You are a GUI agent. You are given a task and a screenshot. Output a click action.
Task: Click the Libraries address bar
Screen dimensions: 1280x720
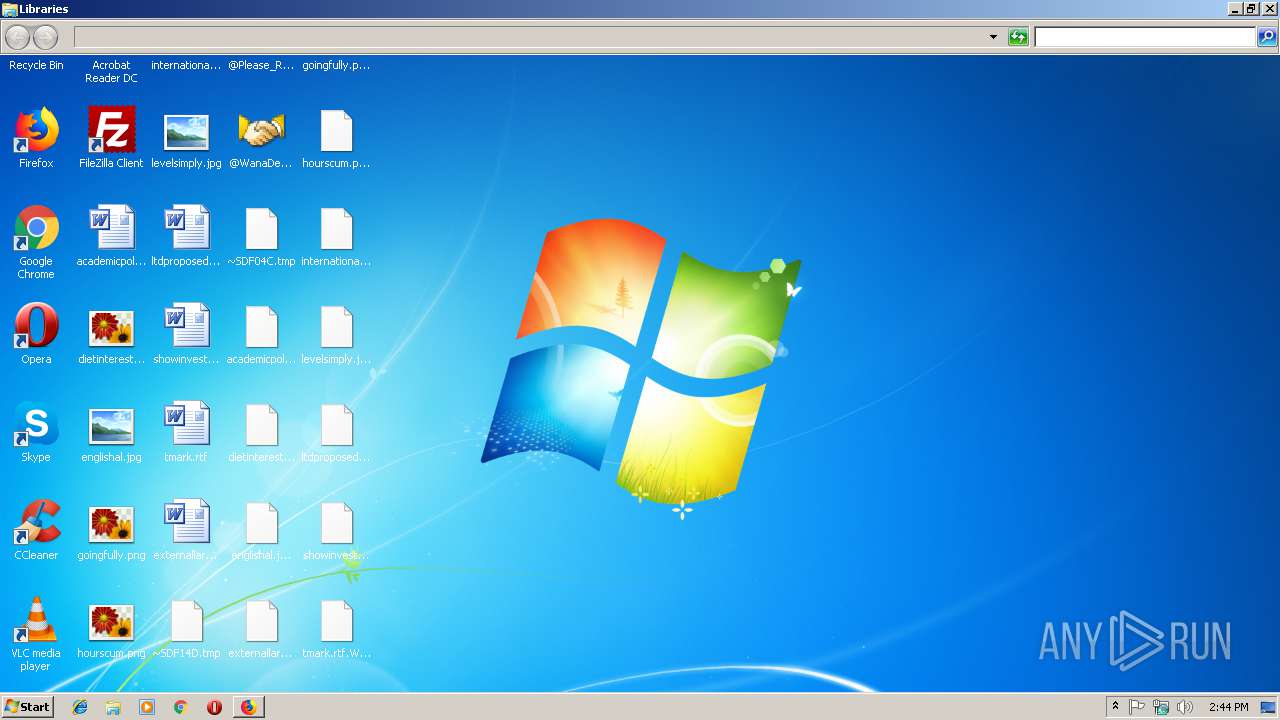coord(530,37)
